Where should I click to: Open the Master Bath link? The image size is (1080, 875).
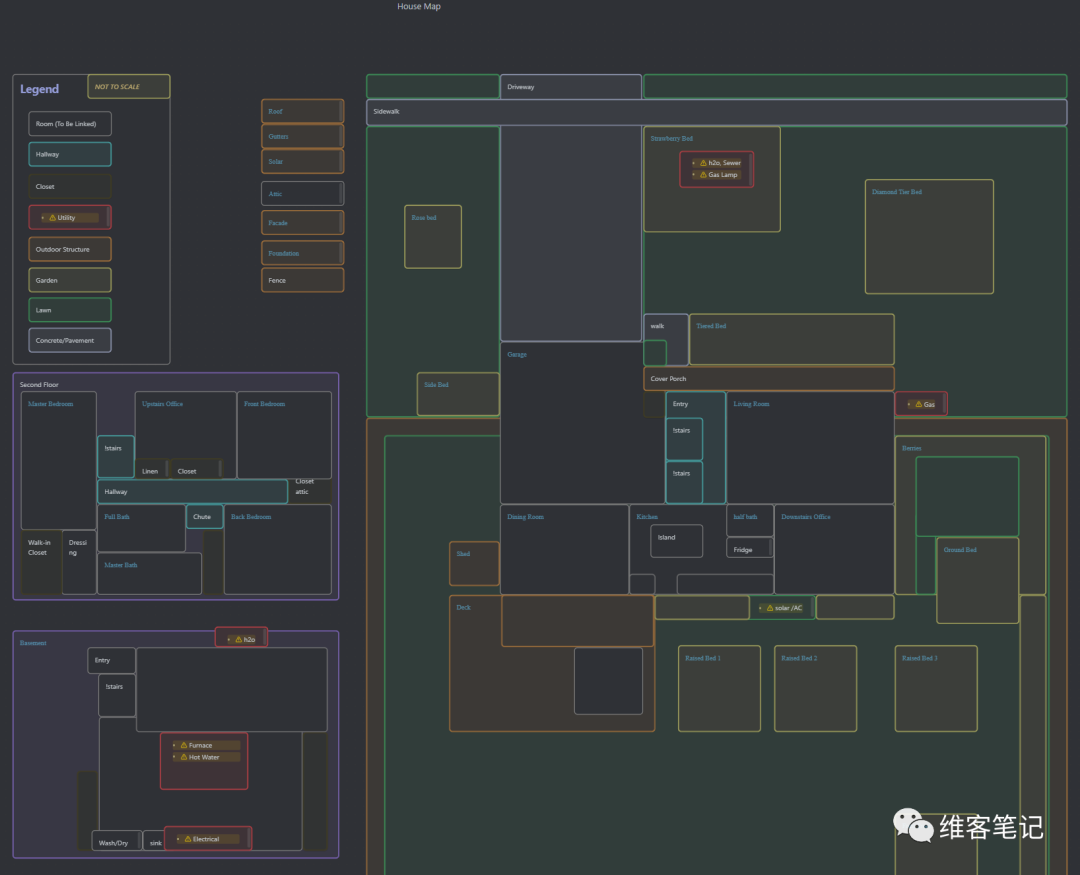point(121,565)
